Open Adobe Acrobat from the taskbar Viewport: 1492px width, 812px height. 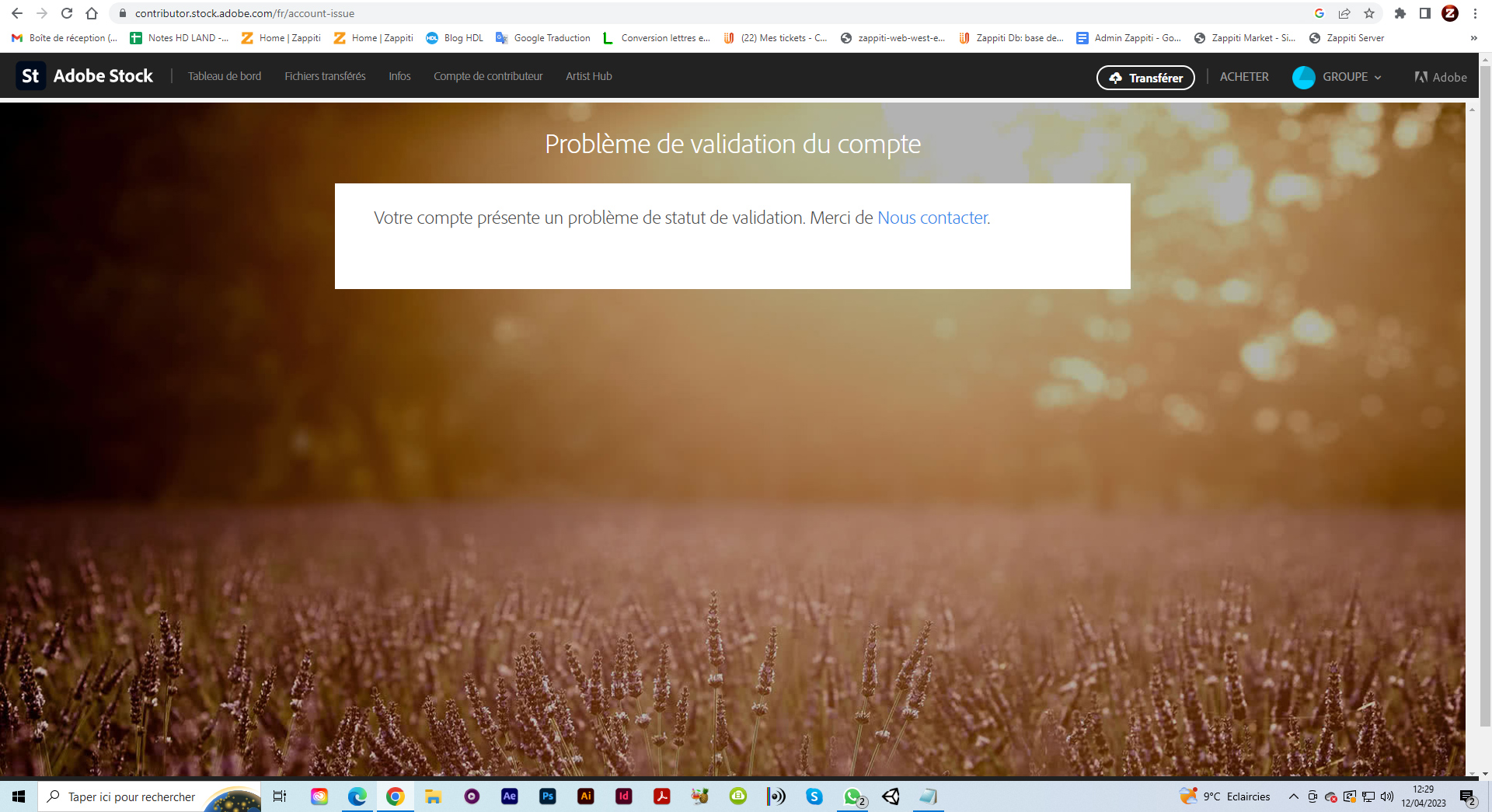pyautogui.click(x=661, y=796)
